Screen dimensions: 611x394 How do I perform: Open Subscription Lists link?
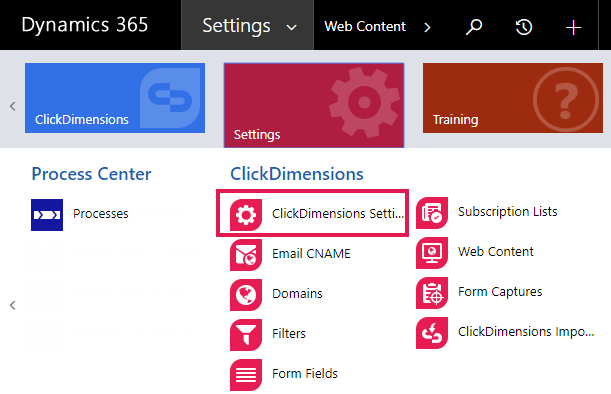pyautogui.click(x=507, y=212)
